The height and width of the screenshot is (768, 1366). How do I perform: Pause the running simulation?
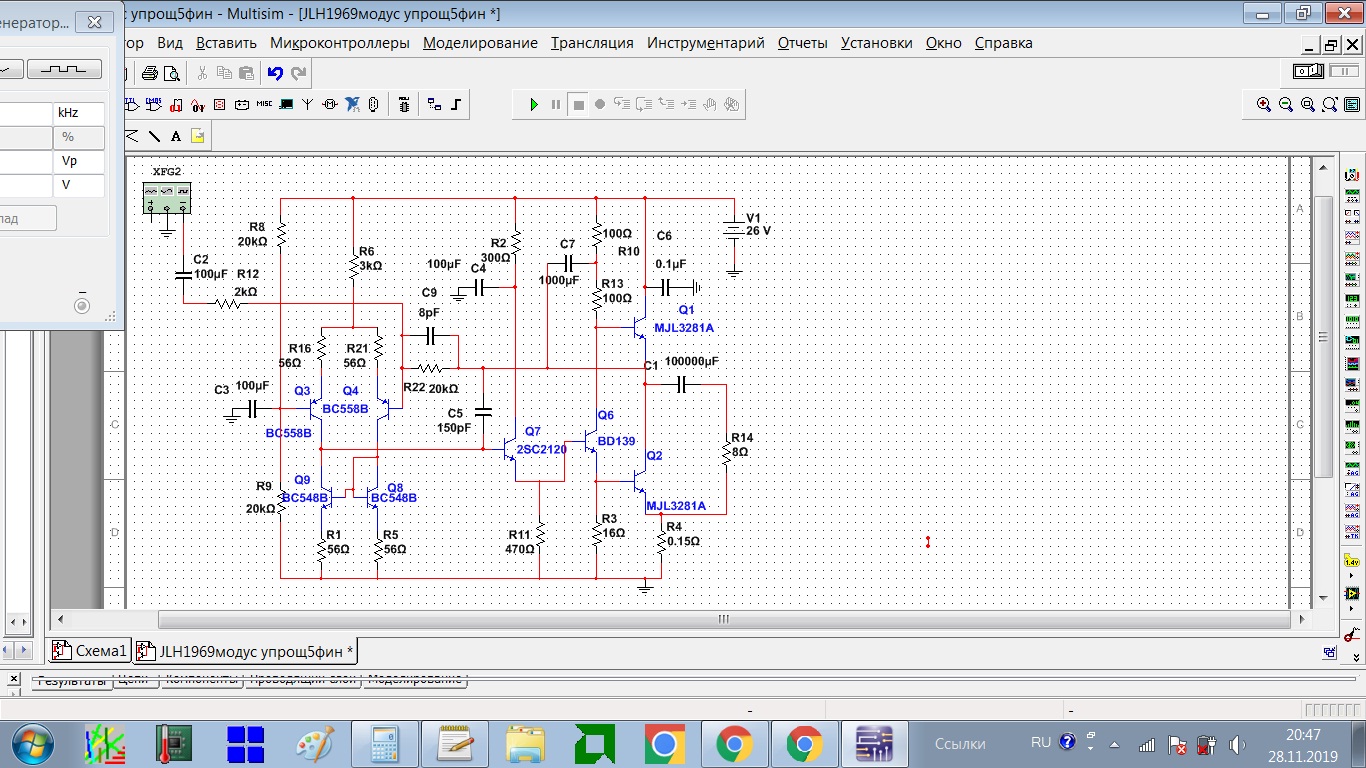[556, 104]
